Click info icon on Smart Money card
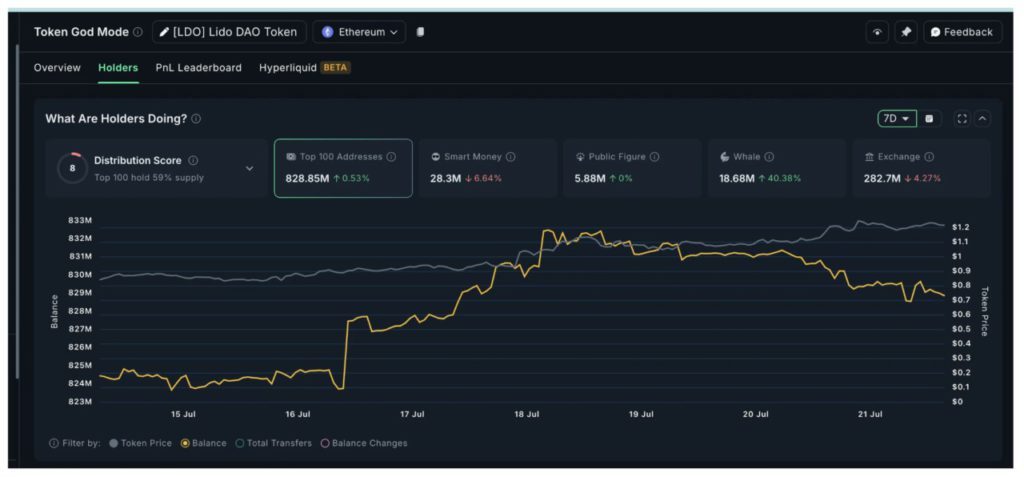Viewport: 1024px width, 477px height. pyautogui.click(x=510, y=157)
